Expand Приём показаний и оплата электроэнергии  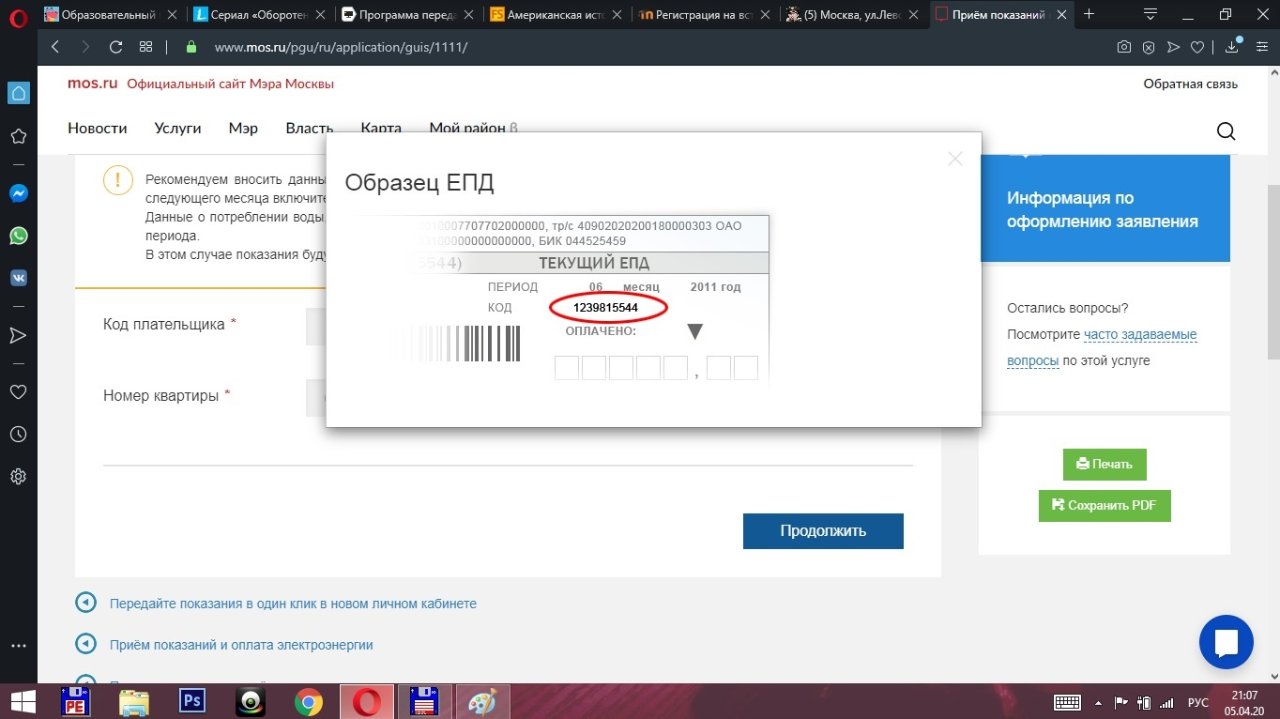click(240, 645)
